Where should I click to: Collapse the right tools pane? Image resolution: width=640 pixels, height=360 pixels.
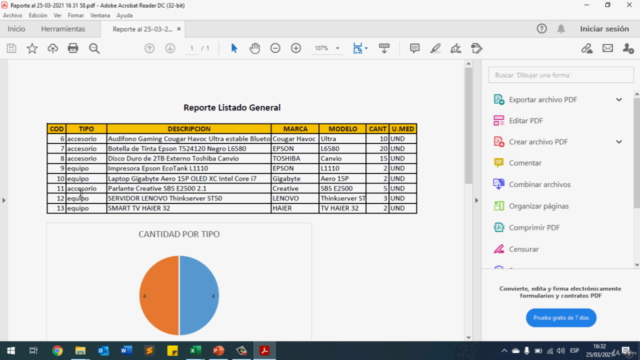pyautogui.click(x=476, y=200)
